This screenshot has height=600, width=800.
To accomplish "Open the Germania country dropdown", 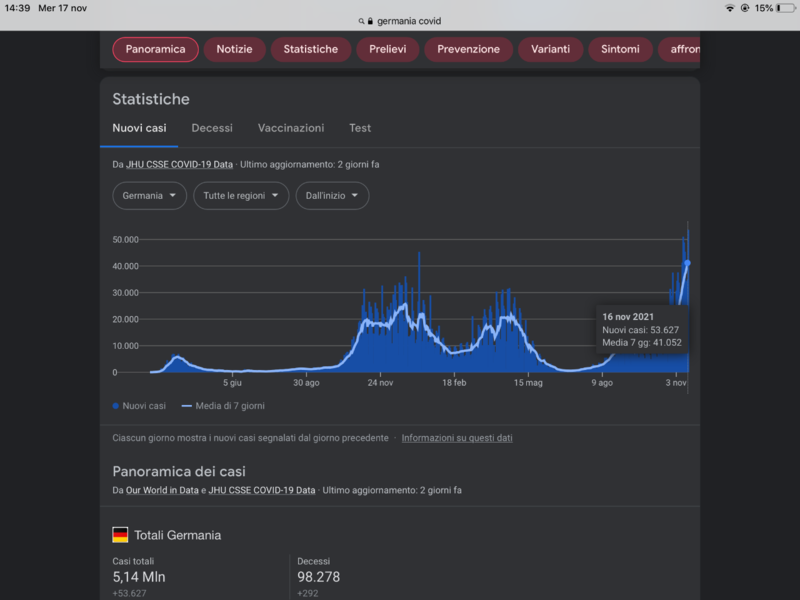I will pos(149,196).
